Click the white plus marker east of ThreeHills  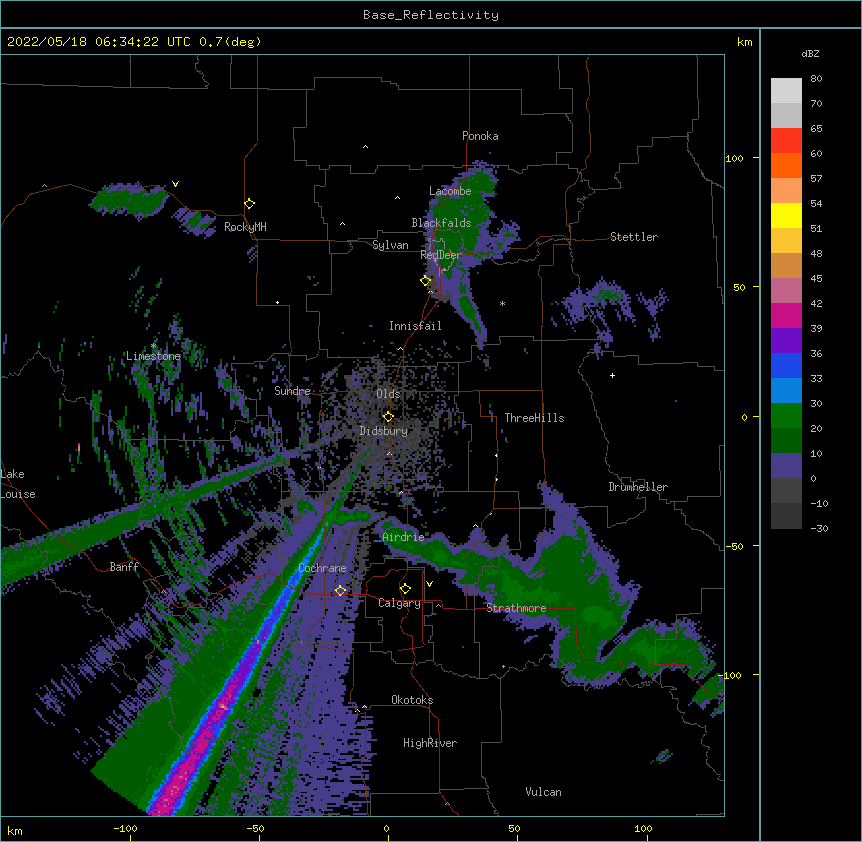pos(612,375)
